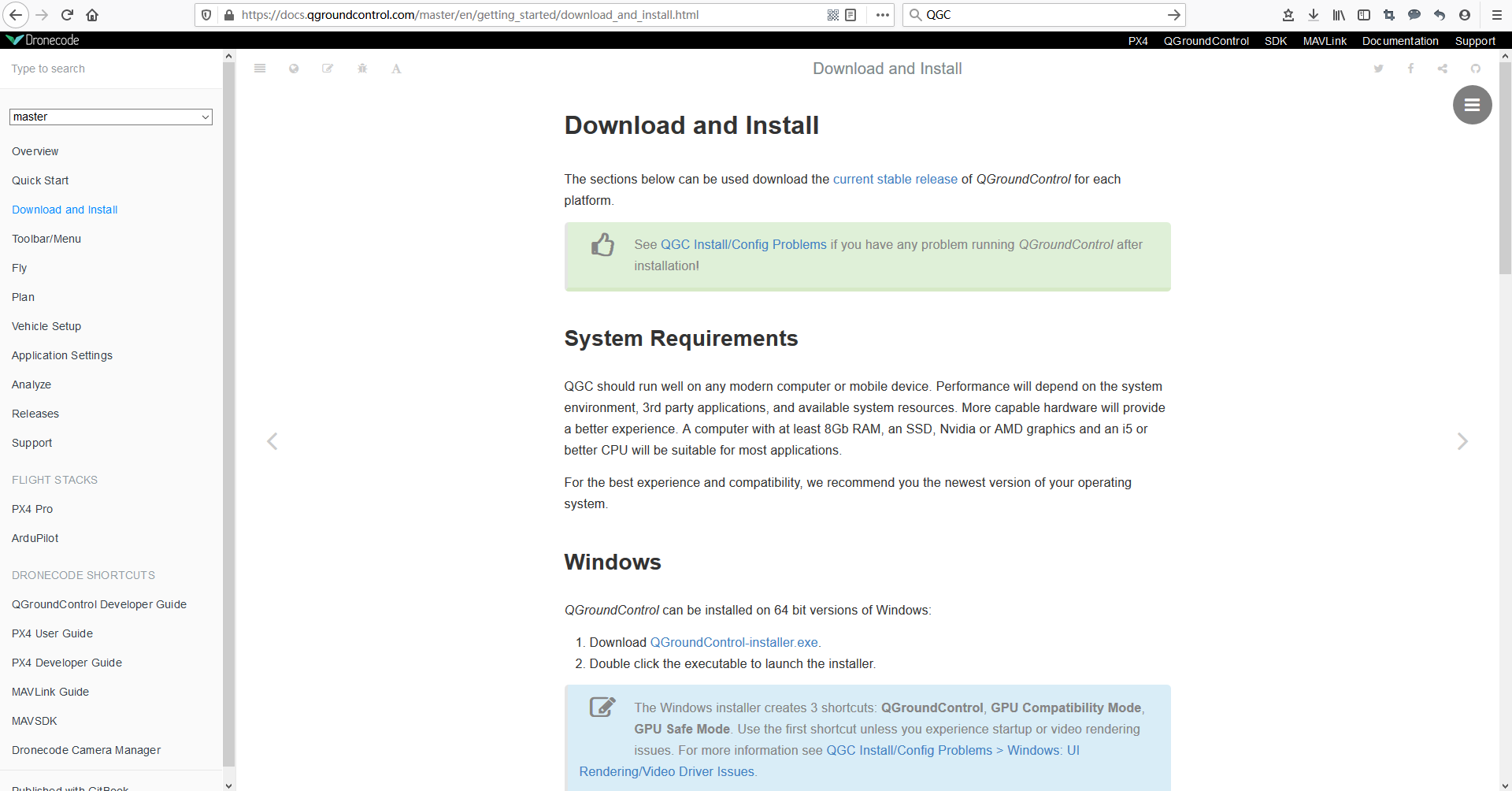Screen dimensions: 1512x791
Task: Click the chat bubble icon in browser toolbar
Action: coord(1414,15)
